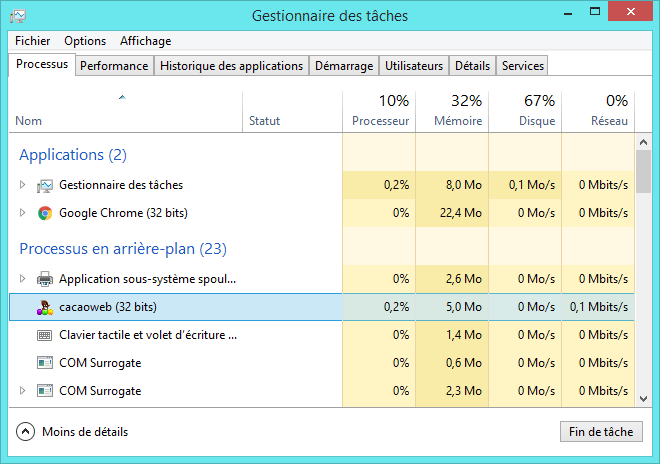Click the Google Chrome process icon
This screenshot has width=660, height=464.
44,213
